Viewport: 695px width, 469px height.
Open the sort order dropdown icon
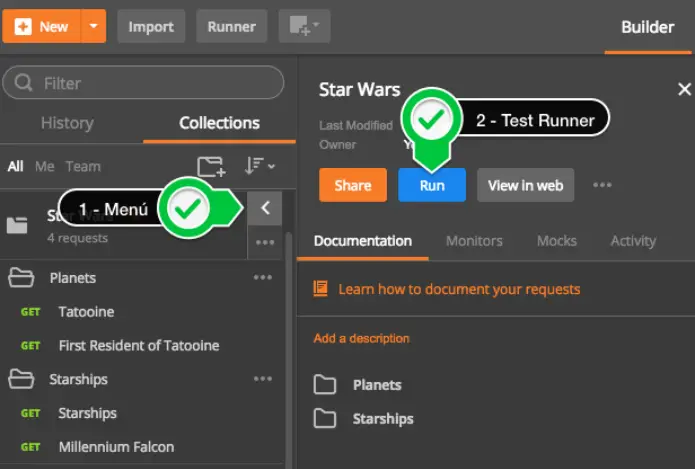(259, 167)
